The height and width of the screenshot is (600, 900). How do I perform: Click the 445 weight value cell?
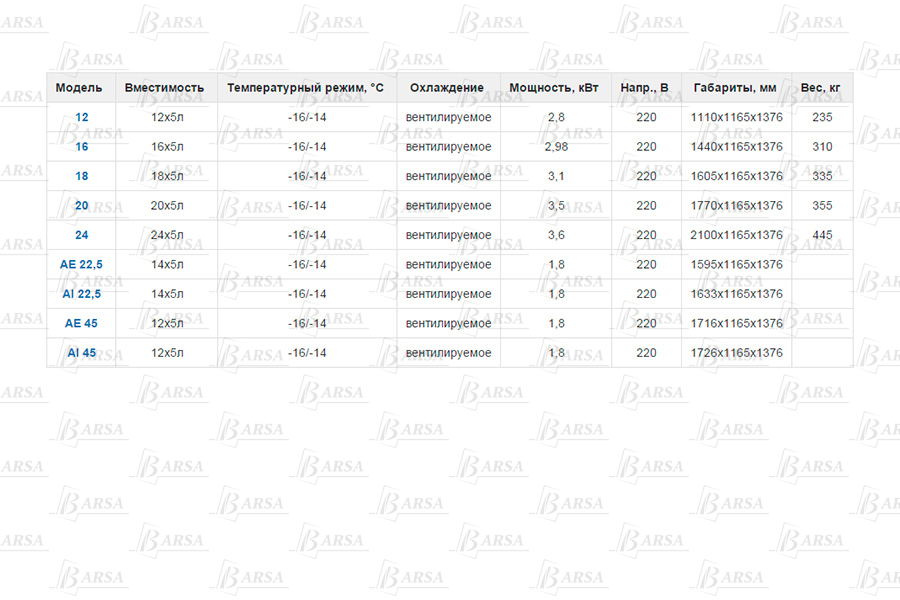pyautogui.click(x=822, y=235)
